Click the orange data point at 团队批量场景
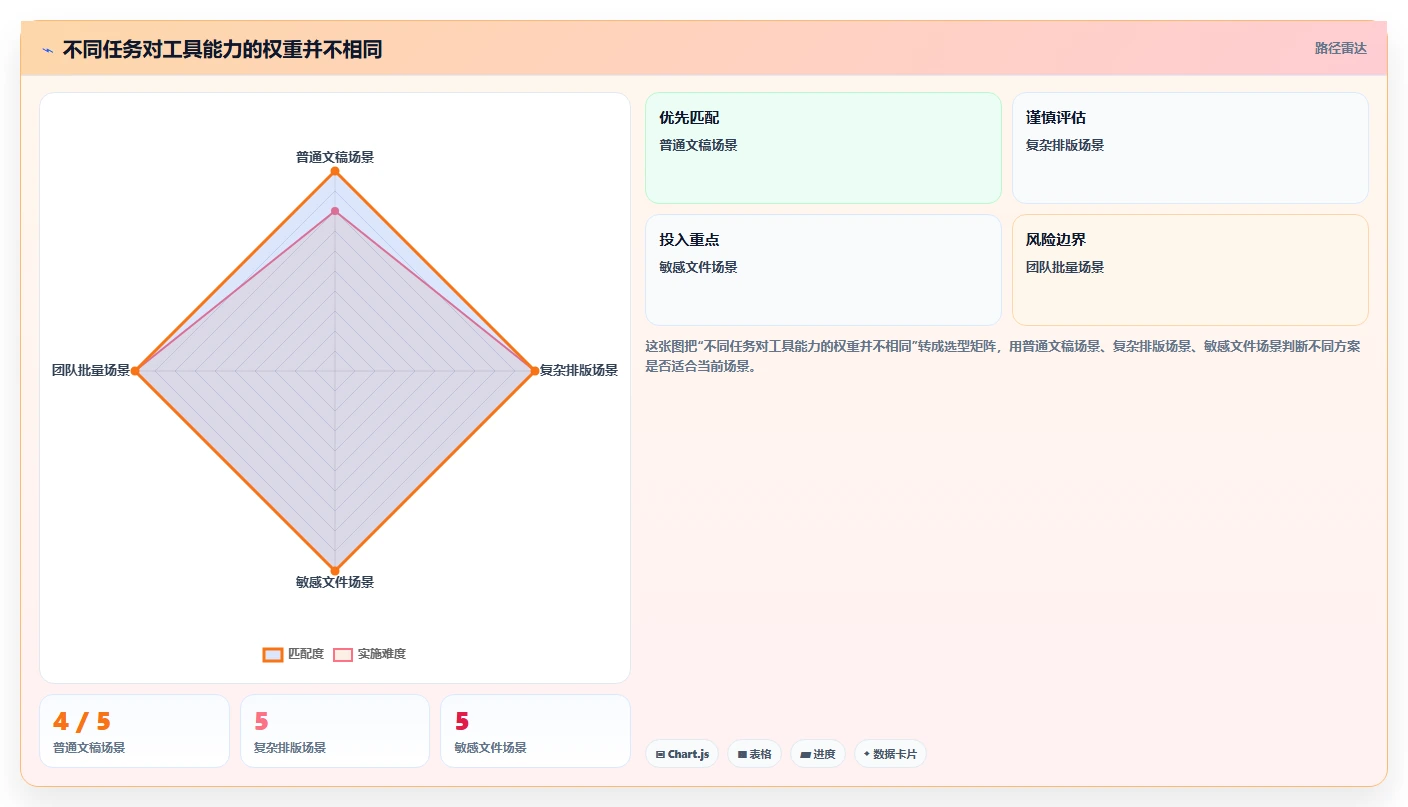 [136, 371]
